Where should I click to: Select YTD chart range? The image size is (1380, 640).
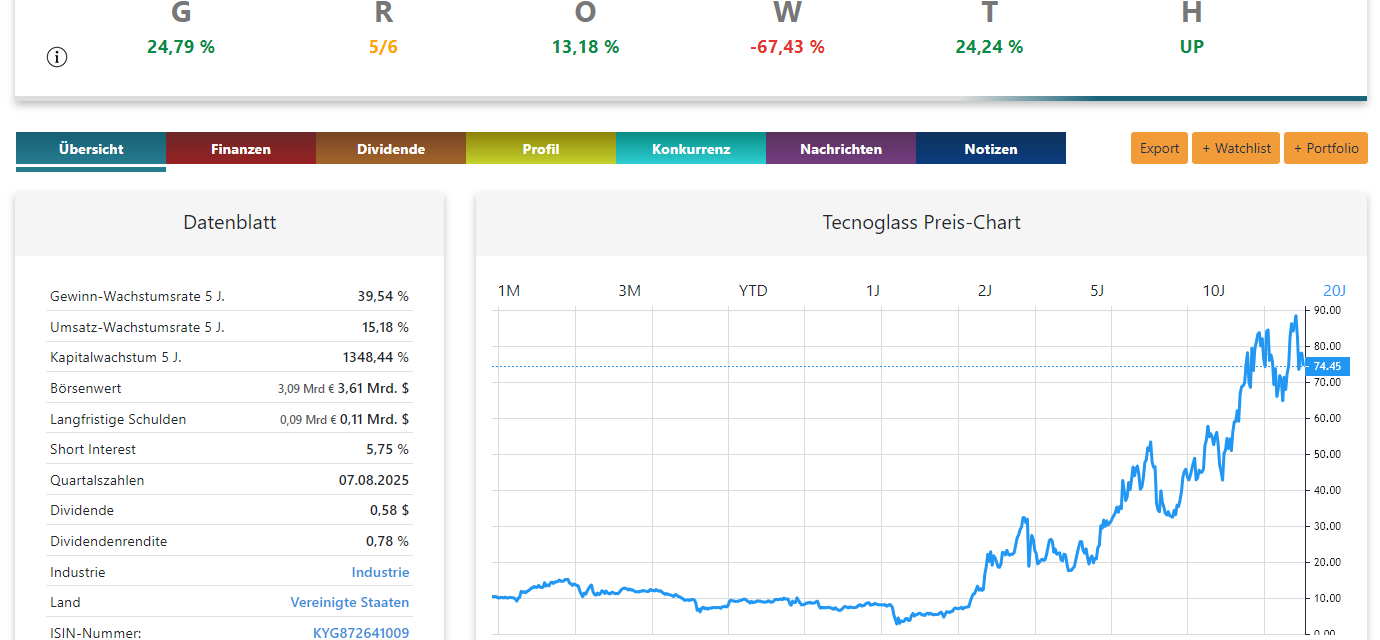[753, 291]
